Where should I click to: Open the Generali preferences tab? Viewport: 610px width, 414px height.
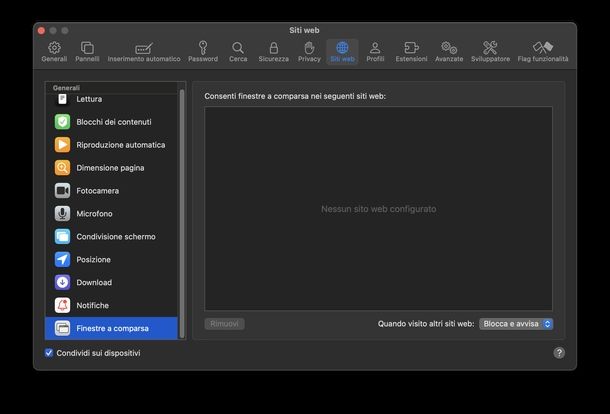pos(54,52)
